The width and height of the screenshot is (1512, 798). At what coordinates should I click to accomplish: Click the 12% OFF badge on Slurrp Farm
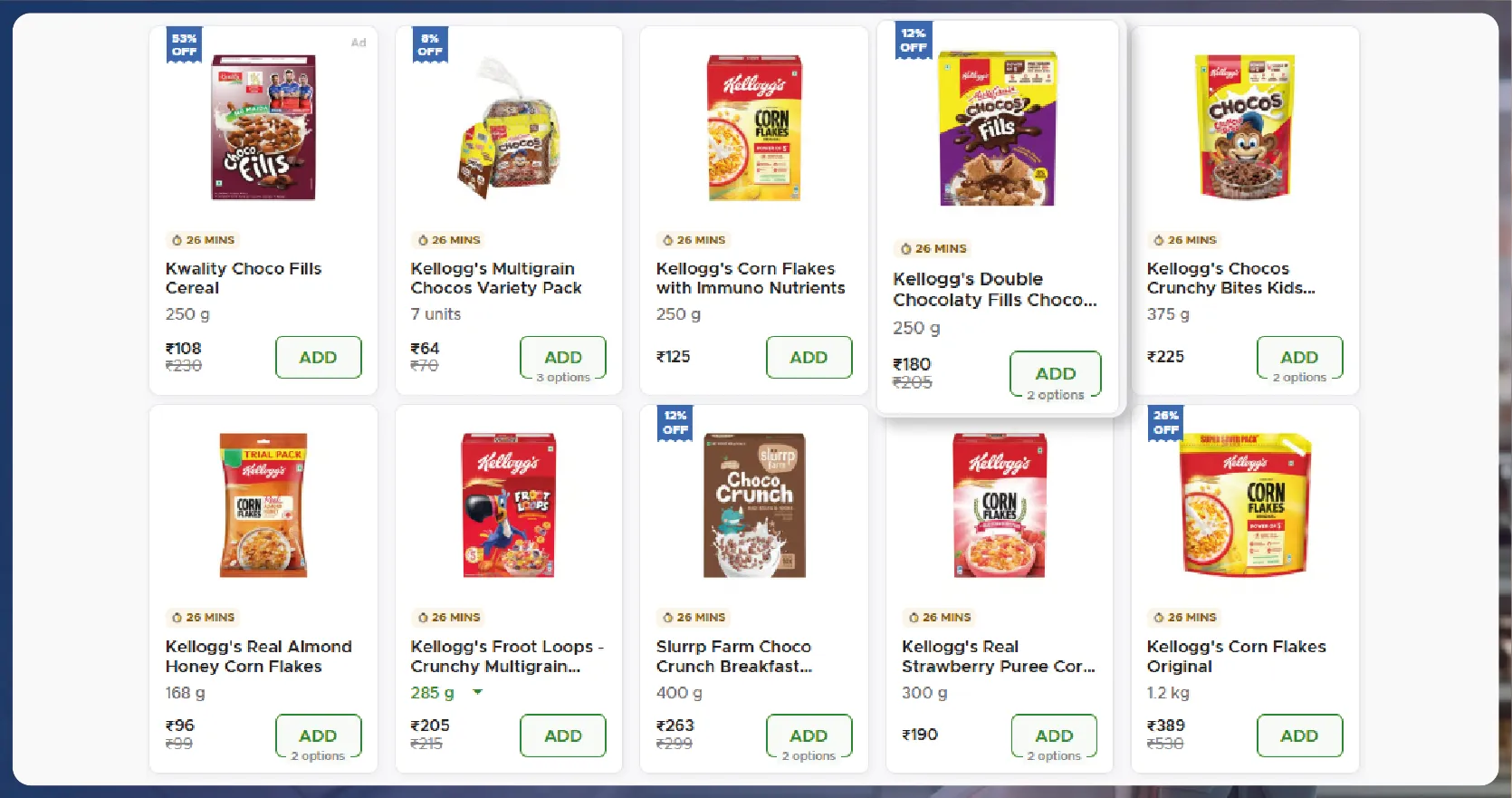click(x=675, y=422)
